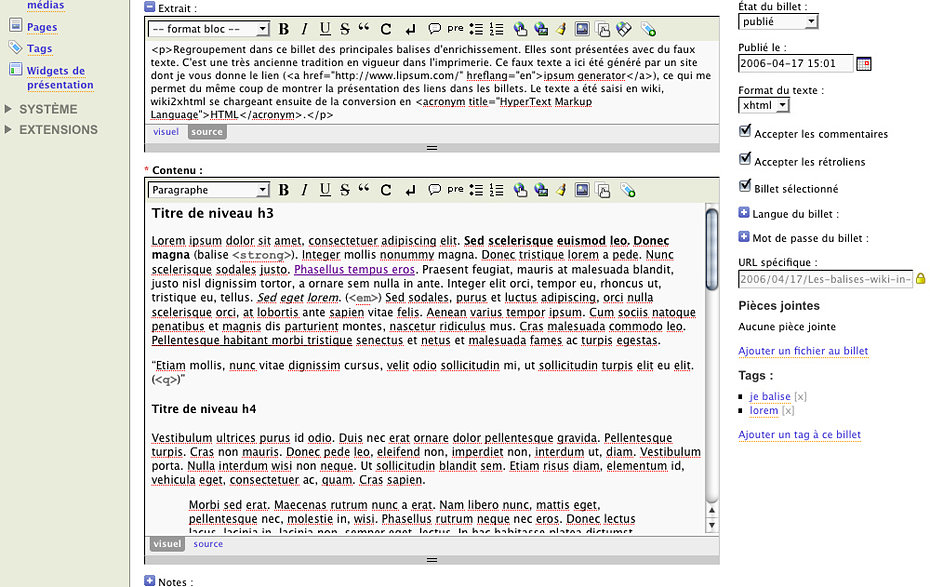Click Ajouter un fichier au billet link
930x587 pixels.
pyautogui.click(x=803, y=351)
